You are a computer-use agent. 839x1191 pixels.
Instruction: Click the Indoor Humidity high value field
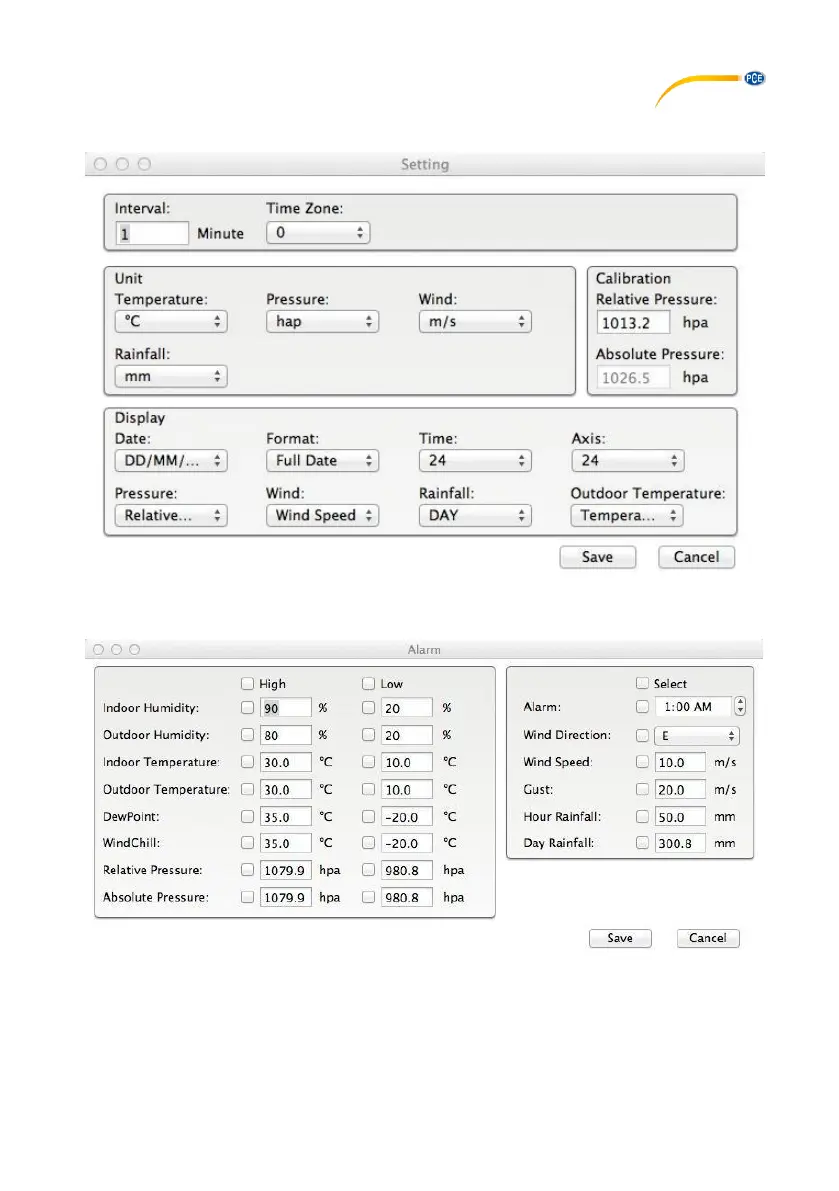coord(285,708)
